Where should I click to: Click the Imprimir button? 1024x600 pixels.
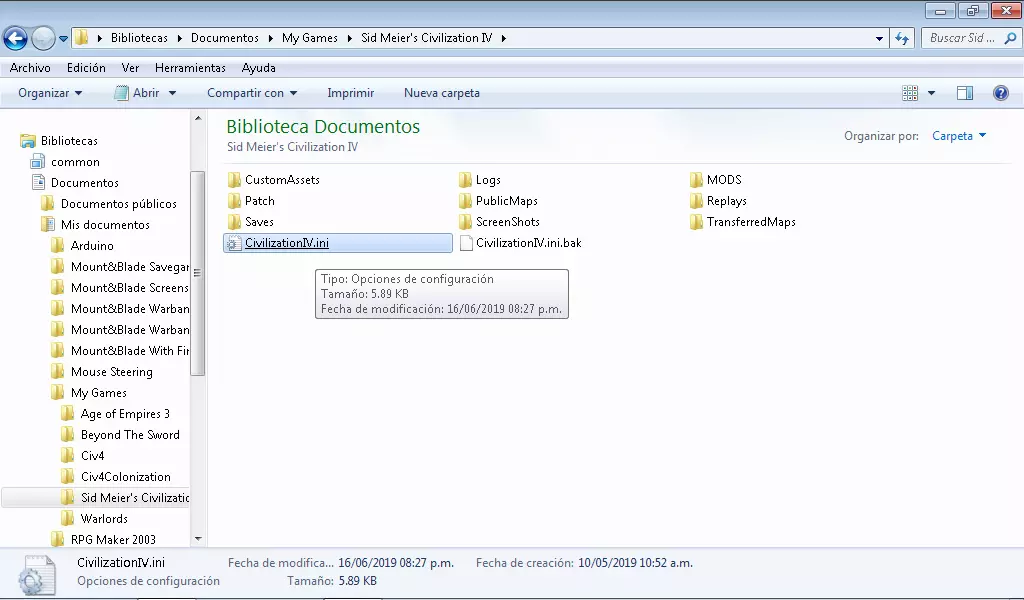coord(350,93)
